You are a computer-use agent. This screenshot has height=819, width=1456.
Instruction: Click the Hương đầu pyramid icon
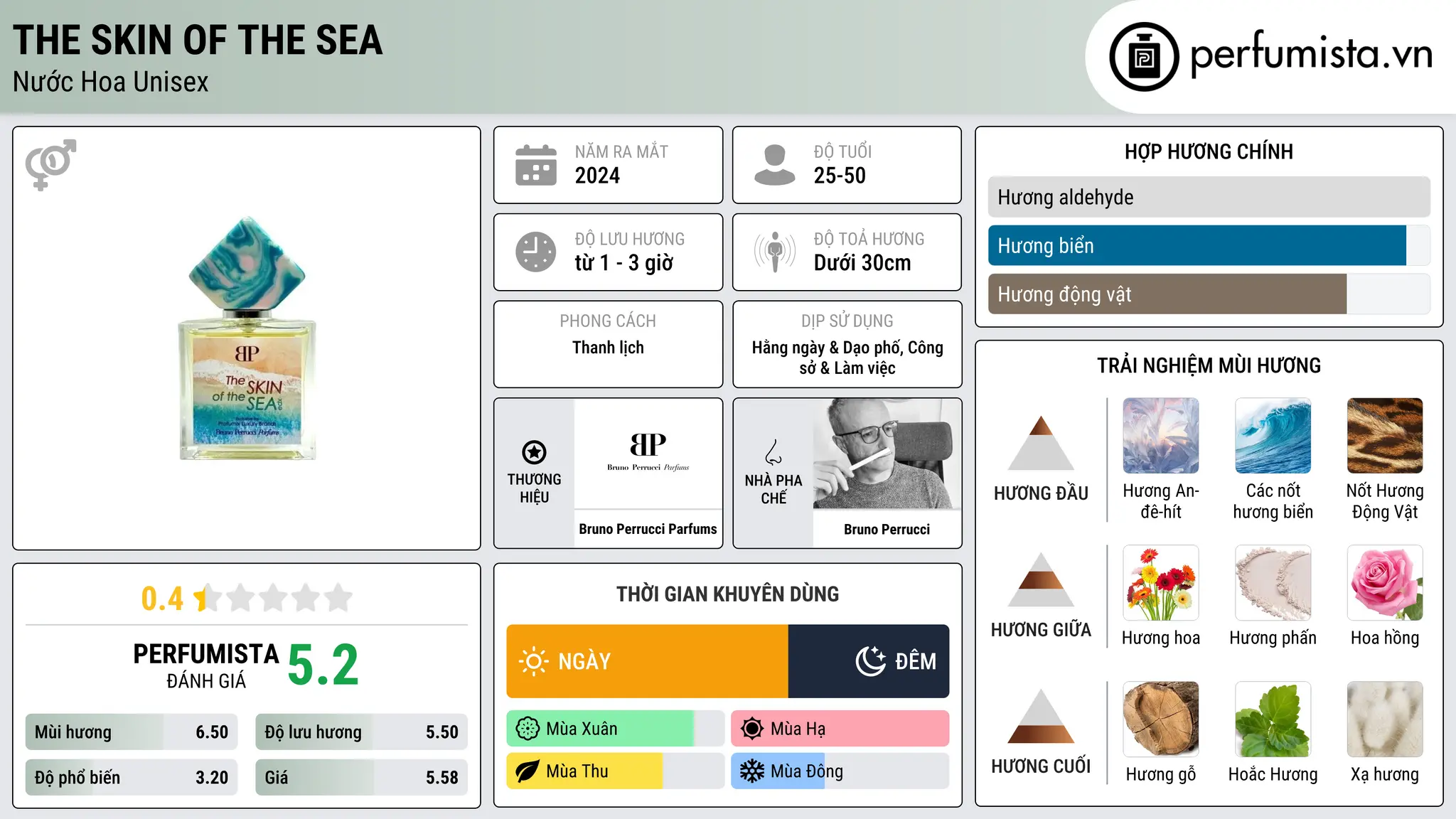pos(1041,443)
